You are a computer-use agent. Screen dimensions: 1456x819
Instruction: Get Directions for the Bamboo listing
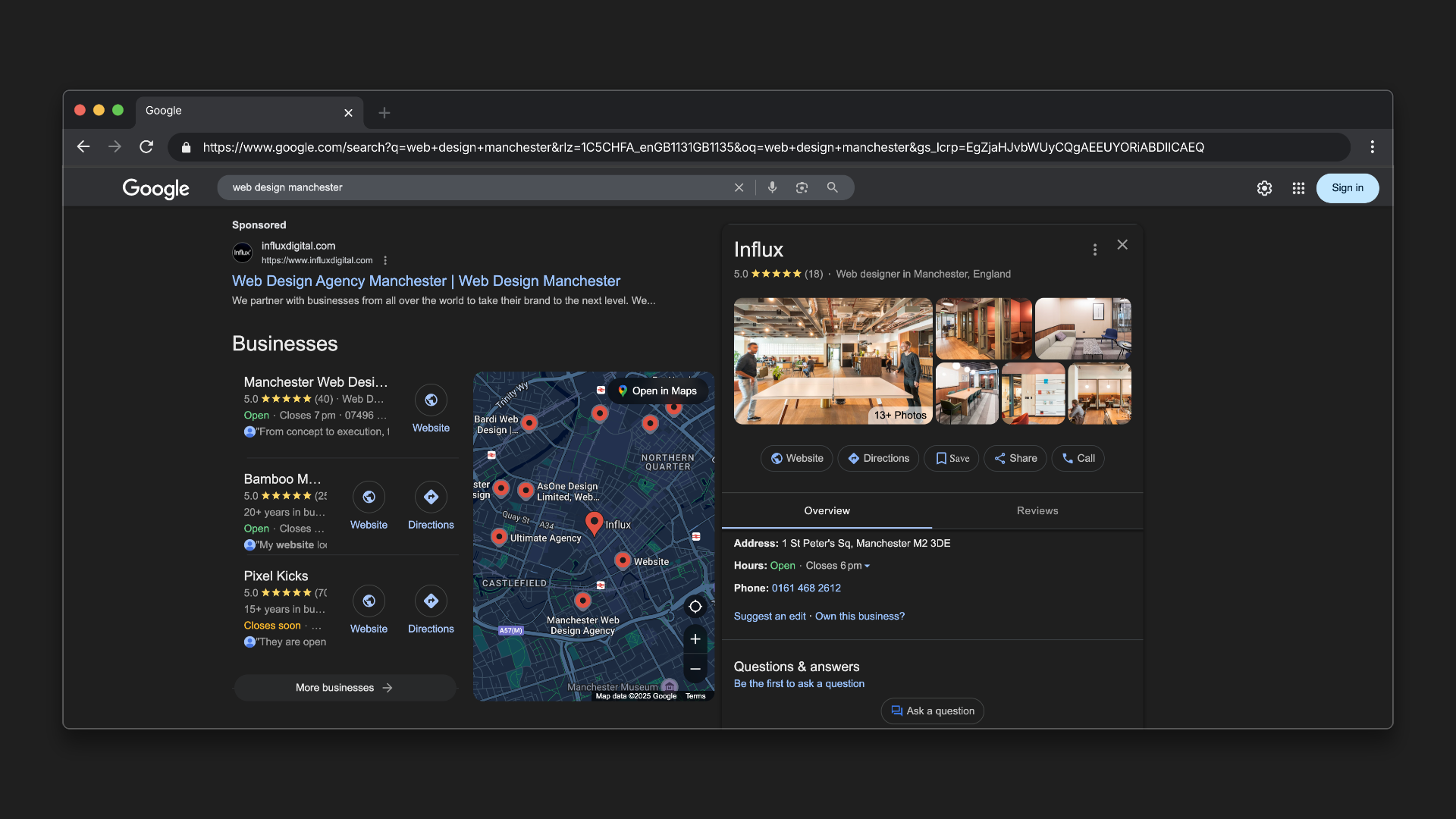point(431,506)
